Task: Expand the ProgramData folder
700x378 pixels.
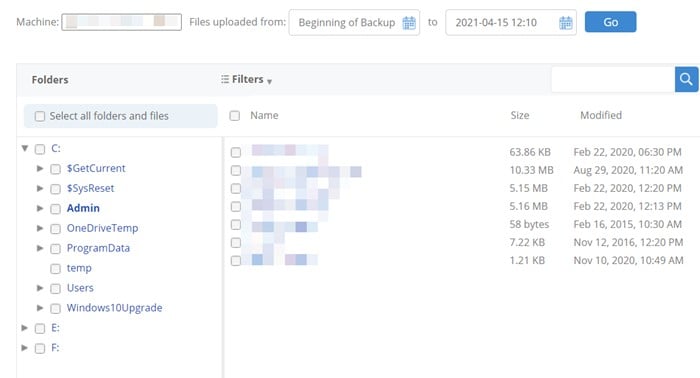Action: 40,248
